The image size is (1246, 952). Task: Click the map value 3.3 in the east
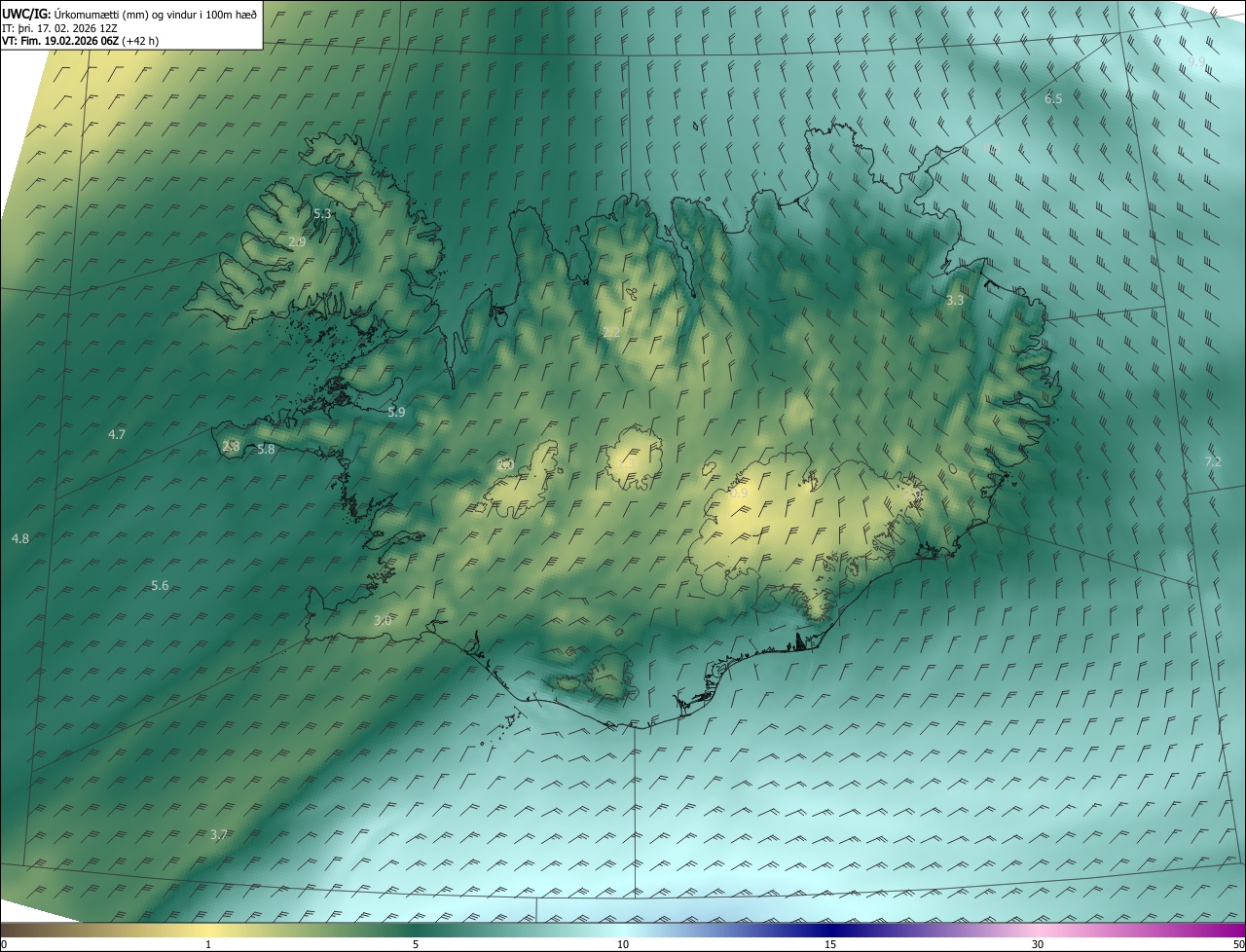click(955, 301)
